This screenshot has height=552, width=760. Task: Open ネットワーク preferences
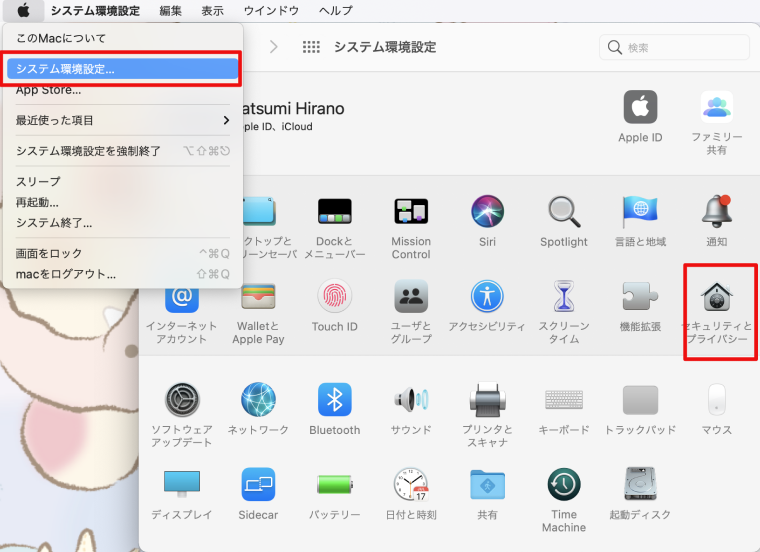[258, 409]
